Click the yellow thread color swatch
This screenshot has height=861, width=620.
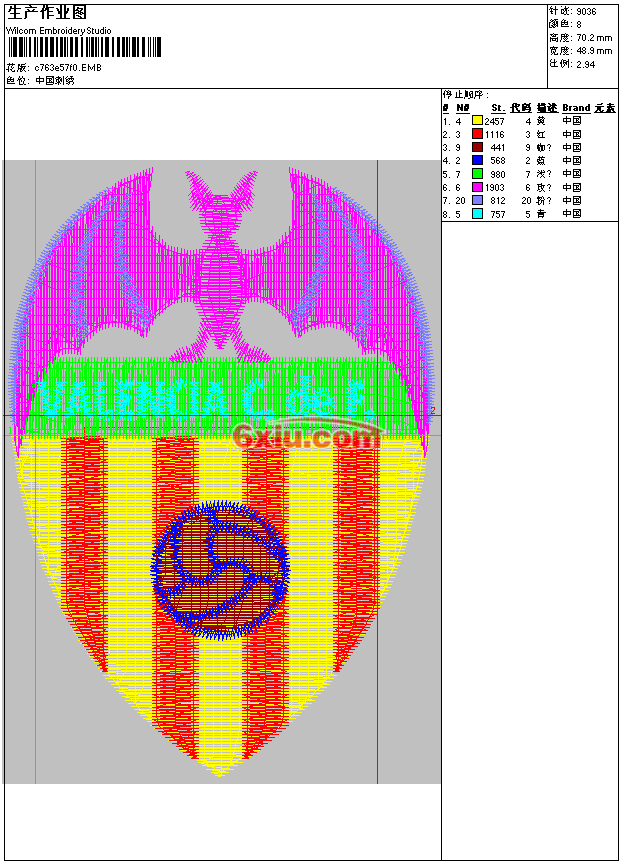pyautogui.click(x=477, y=121)
